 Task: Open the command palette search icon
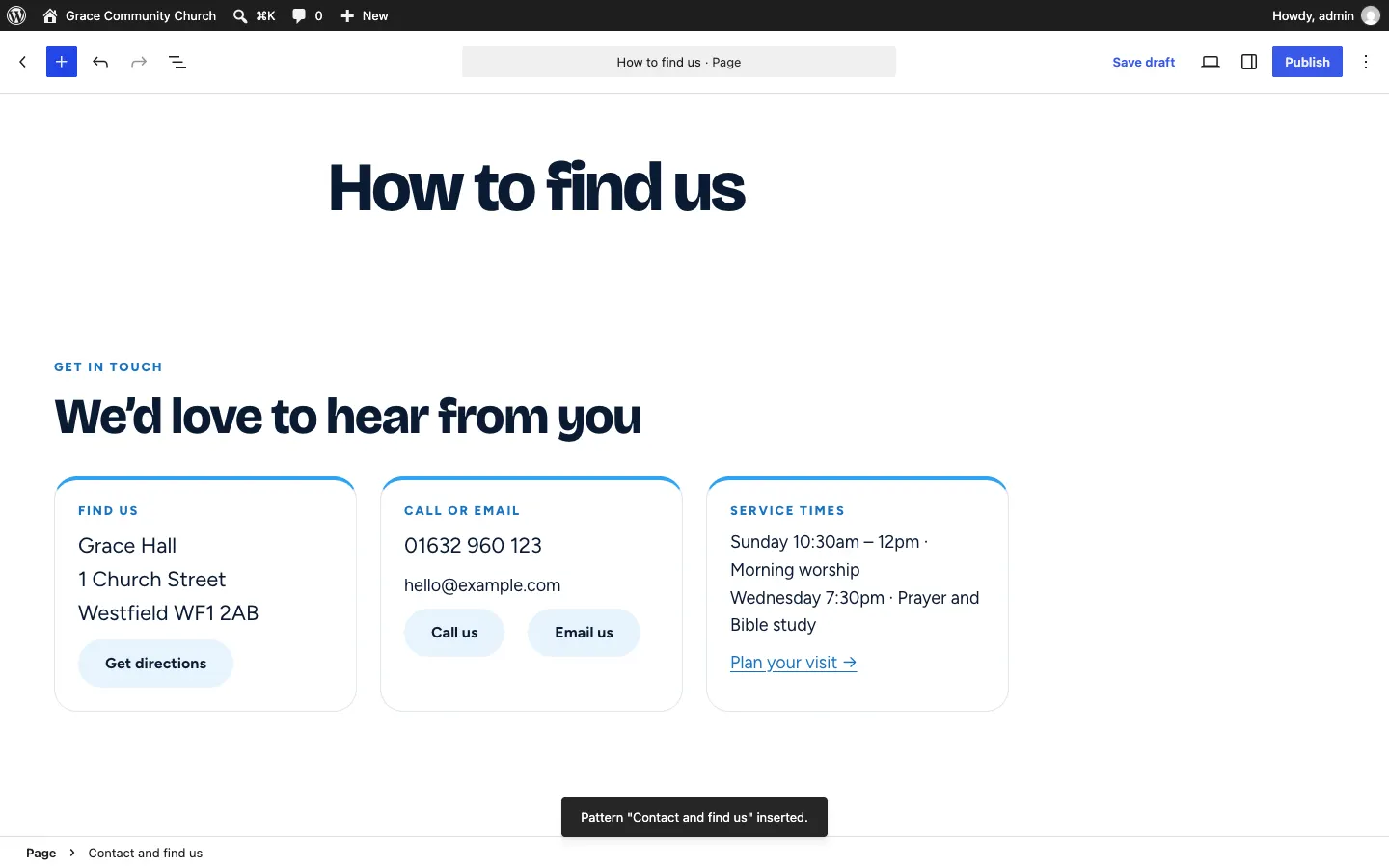pyautogui.click(x=240, y=15)
